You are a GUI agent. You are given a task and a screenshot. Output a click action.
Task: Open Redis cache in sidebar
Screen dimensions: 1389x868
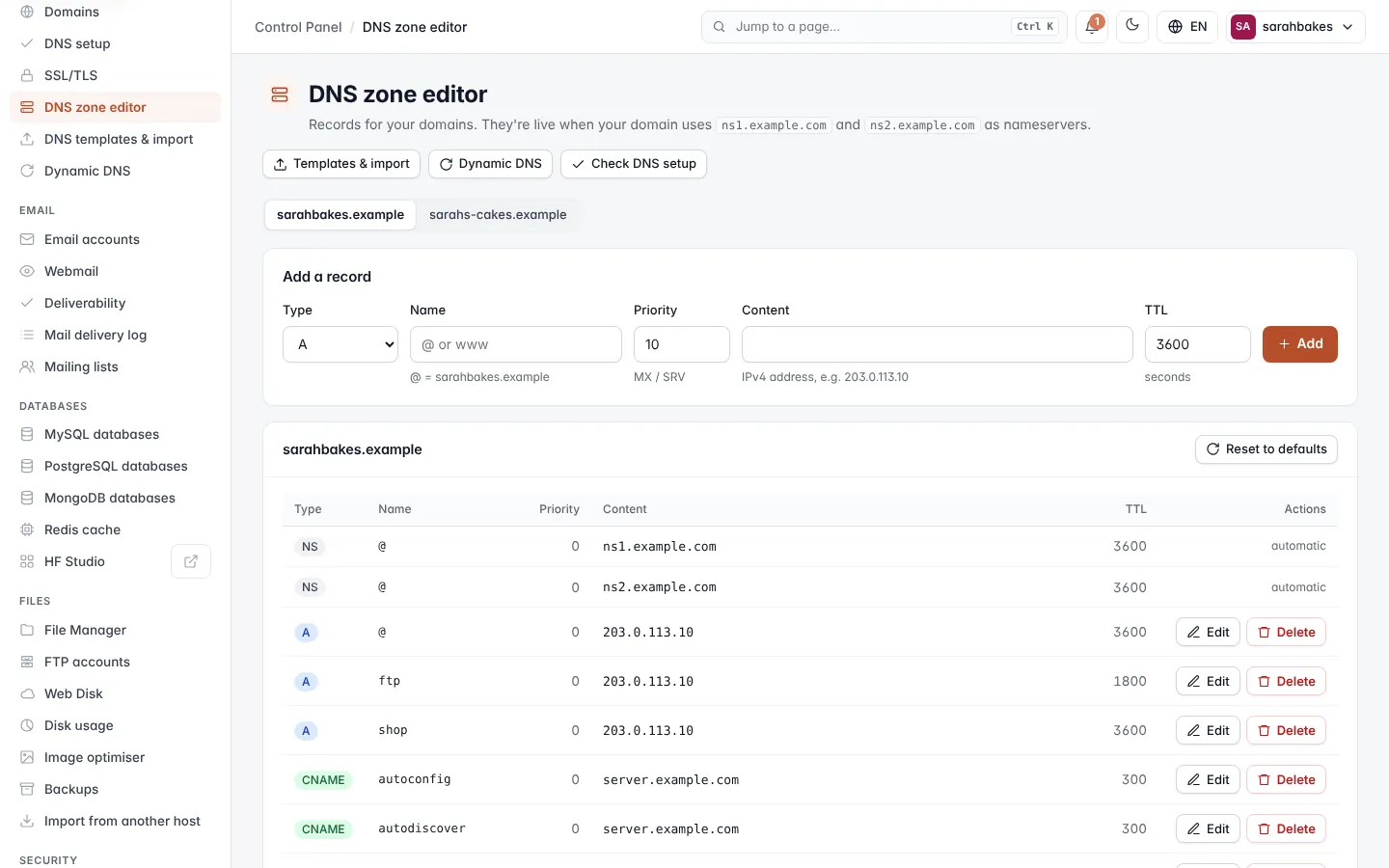[x=115, y=529]
